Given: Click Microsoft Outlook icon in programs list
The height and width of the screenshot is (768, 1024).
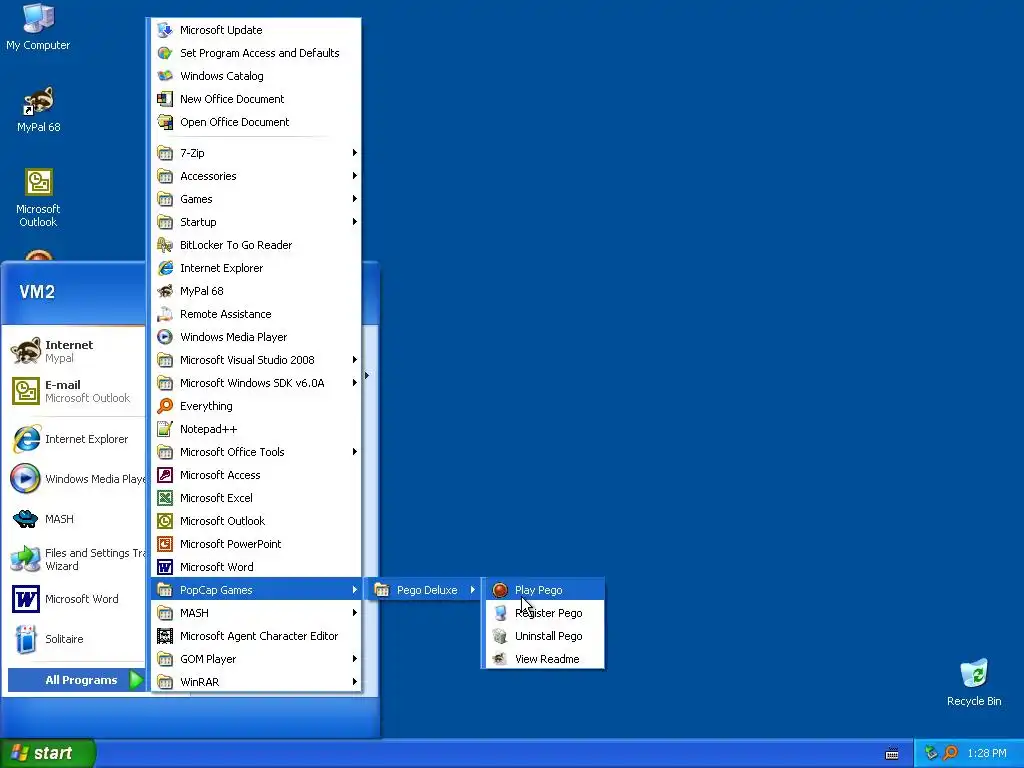Looking at the screenshot, I should (x=165, y=520).
